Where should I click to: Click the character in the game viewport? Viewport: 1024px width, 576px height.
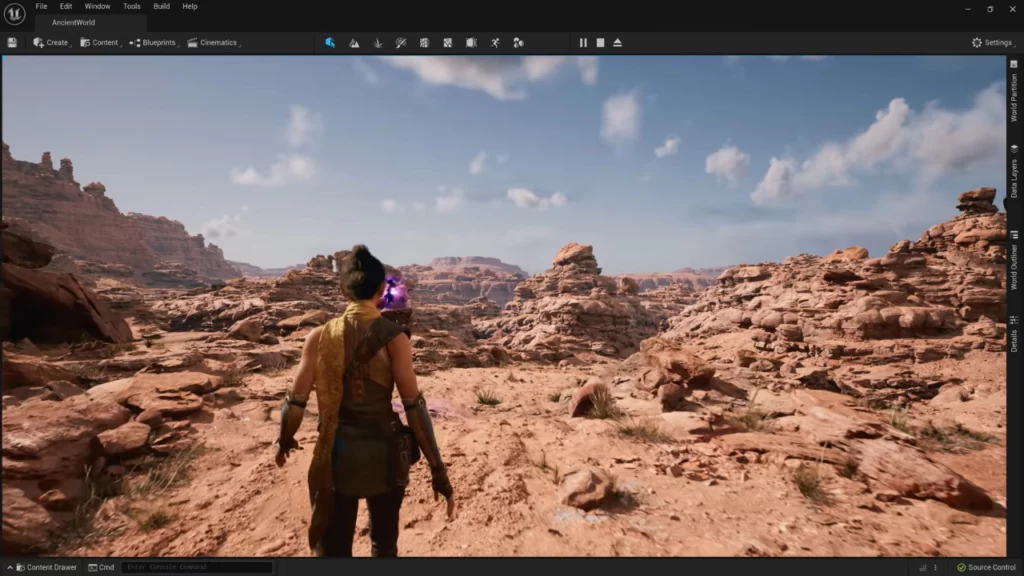pos(364,402)
